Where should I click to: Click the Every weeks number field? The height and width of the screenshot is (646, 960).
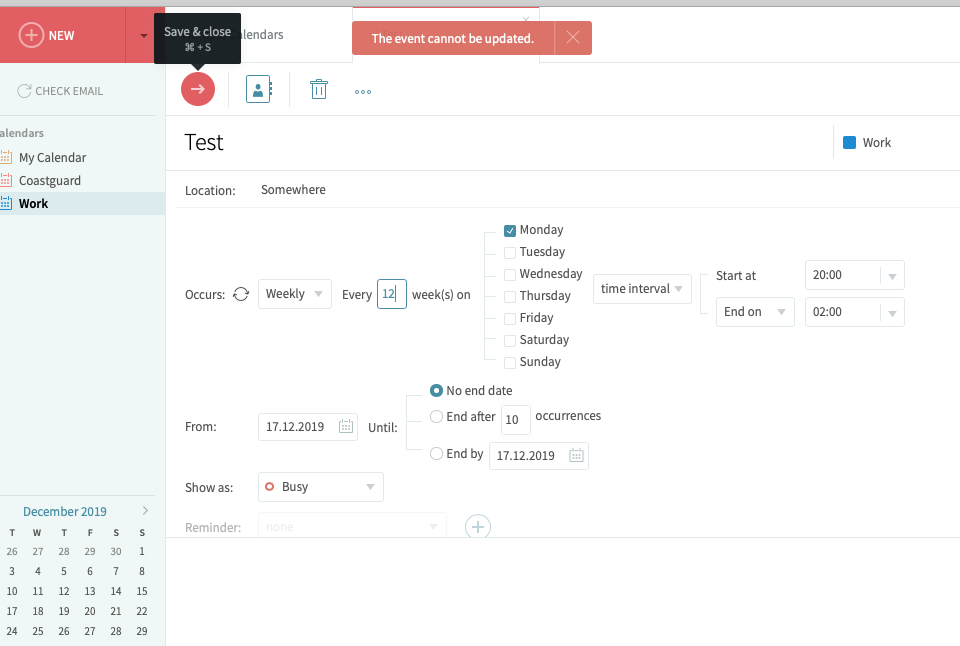(x=392, y=294)
